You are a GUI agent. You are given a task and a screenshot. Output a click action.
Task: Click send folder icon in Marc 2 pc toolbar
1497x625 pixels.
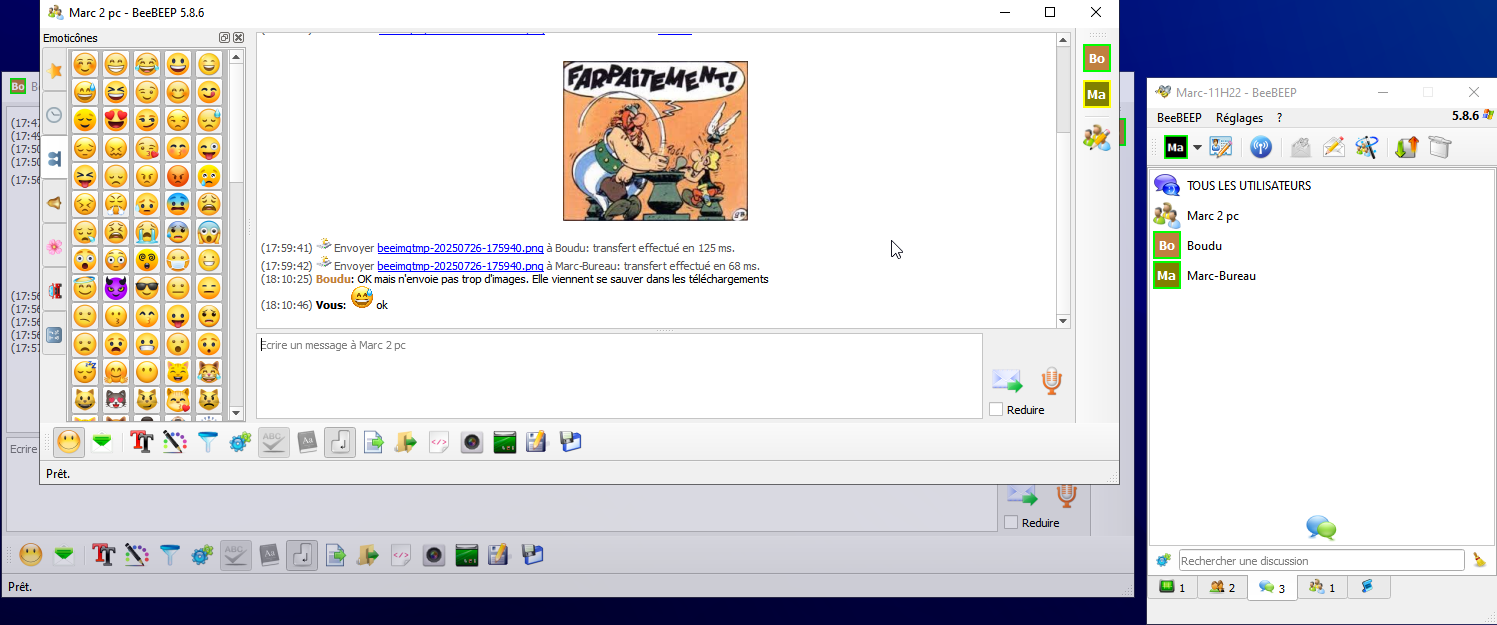406,441
